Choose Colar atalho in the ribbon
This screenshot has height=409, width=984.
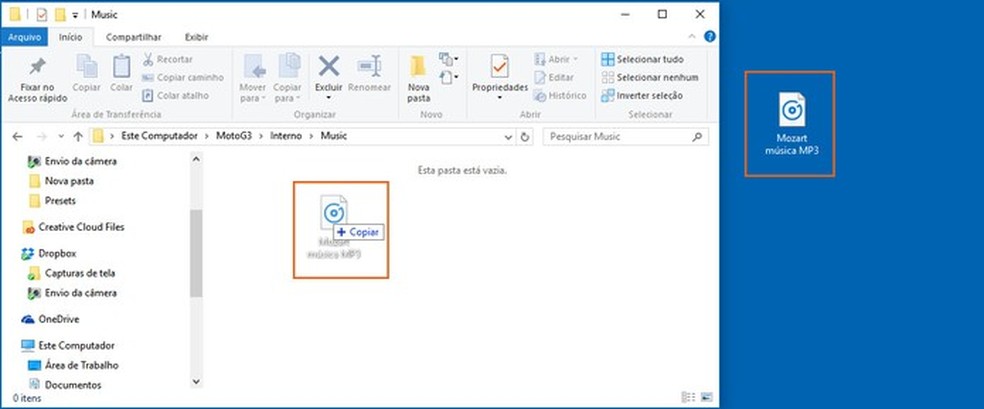(175, 95)
